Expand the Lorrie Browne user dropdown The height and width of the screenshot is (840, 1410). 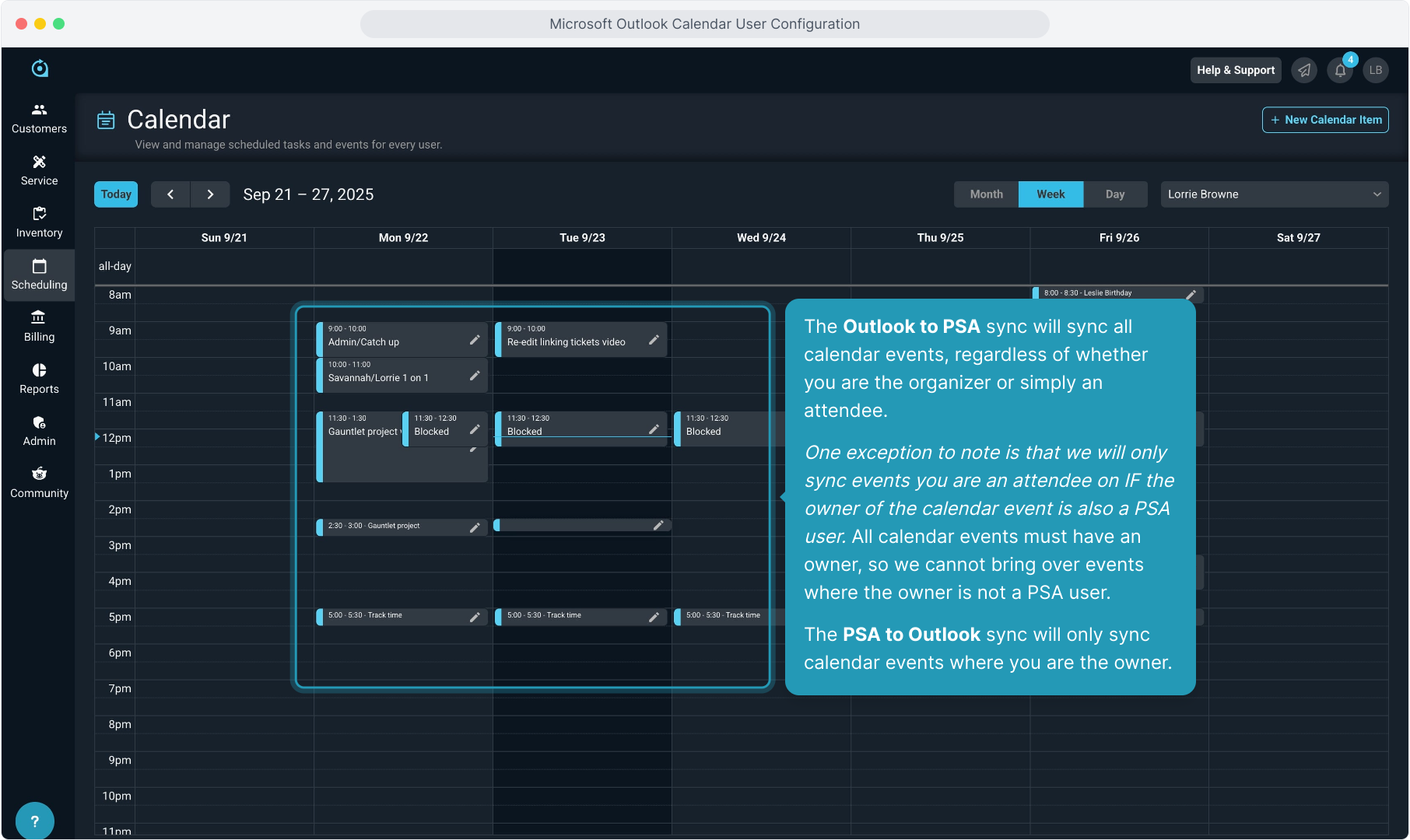1274,194
